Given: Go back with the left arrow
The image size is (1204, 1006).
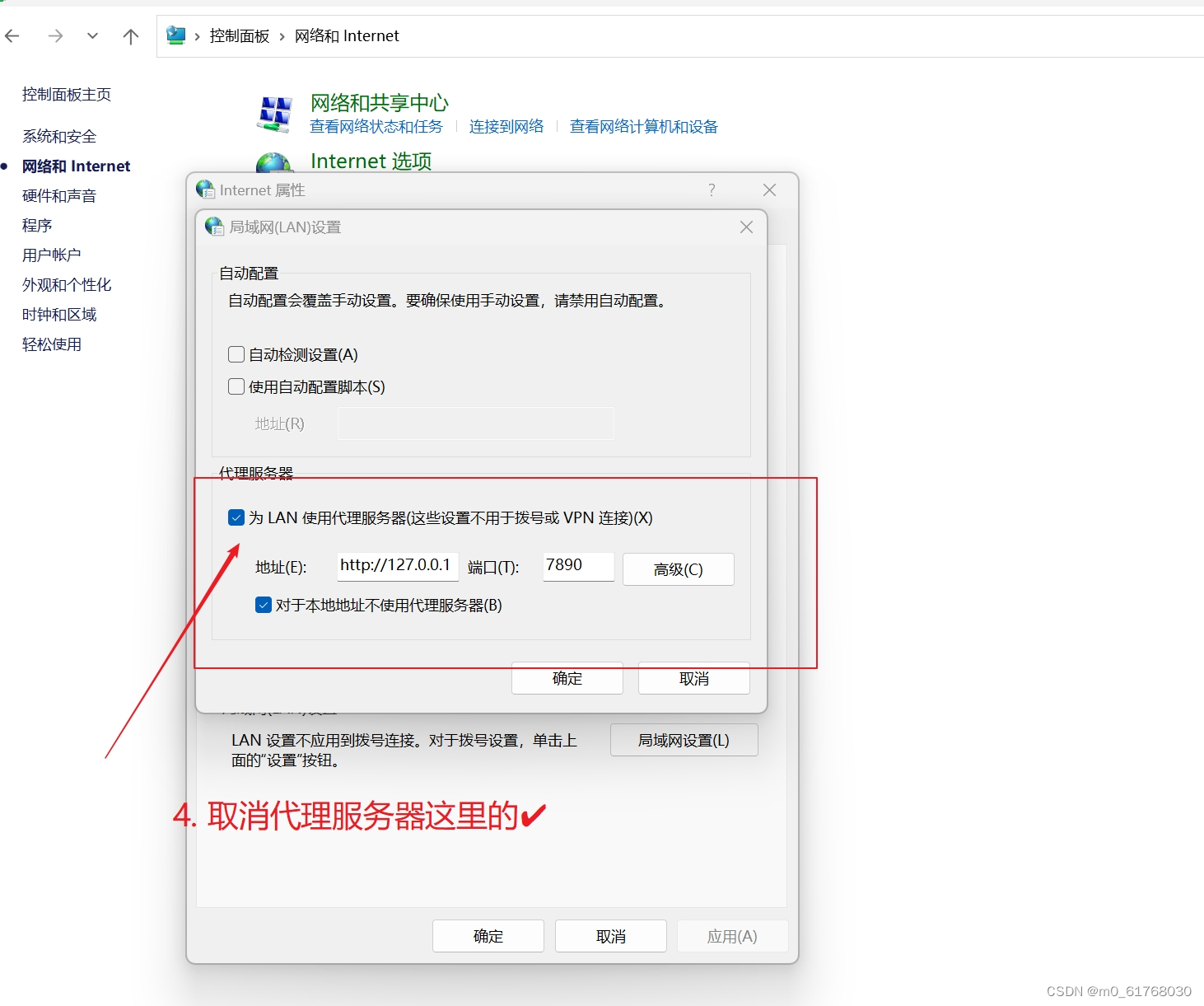Looking at the screenshot, I should click(x=12, y=35).
